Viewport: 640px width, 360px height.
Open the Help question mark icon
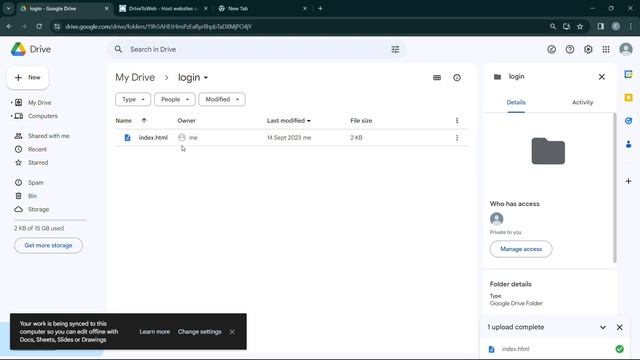pos(570,49)
